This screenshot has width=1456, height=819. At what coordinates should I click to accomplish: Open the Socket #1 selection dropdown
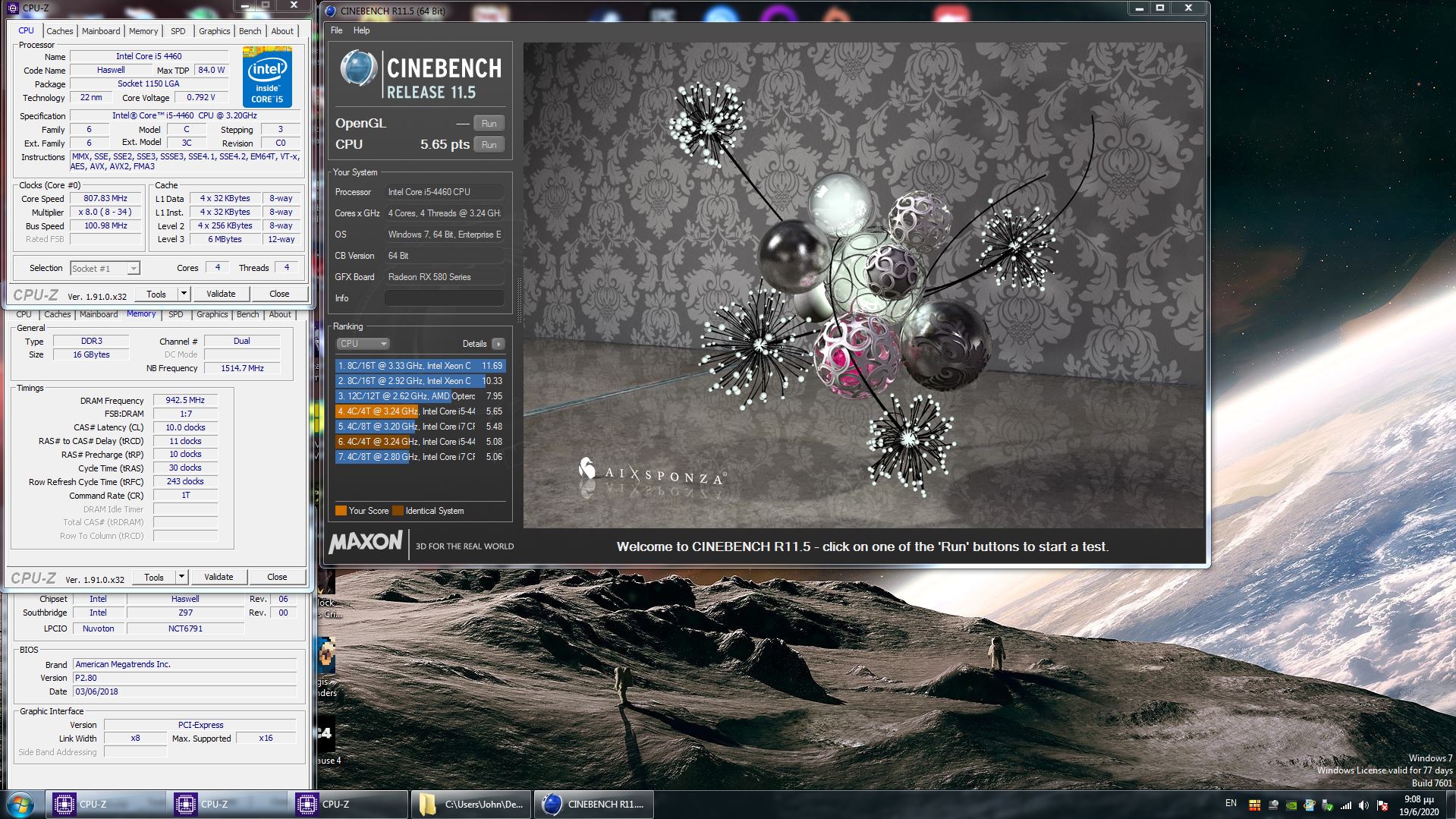105,268
